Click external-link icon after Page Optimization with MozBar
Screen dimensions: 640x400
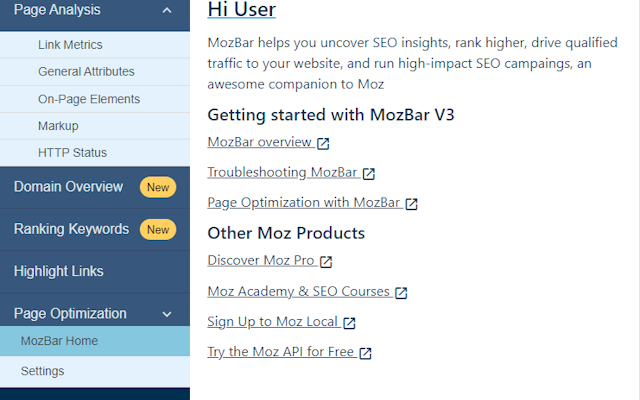(411, 204)
